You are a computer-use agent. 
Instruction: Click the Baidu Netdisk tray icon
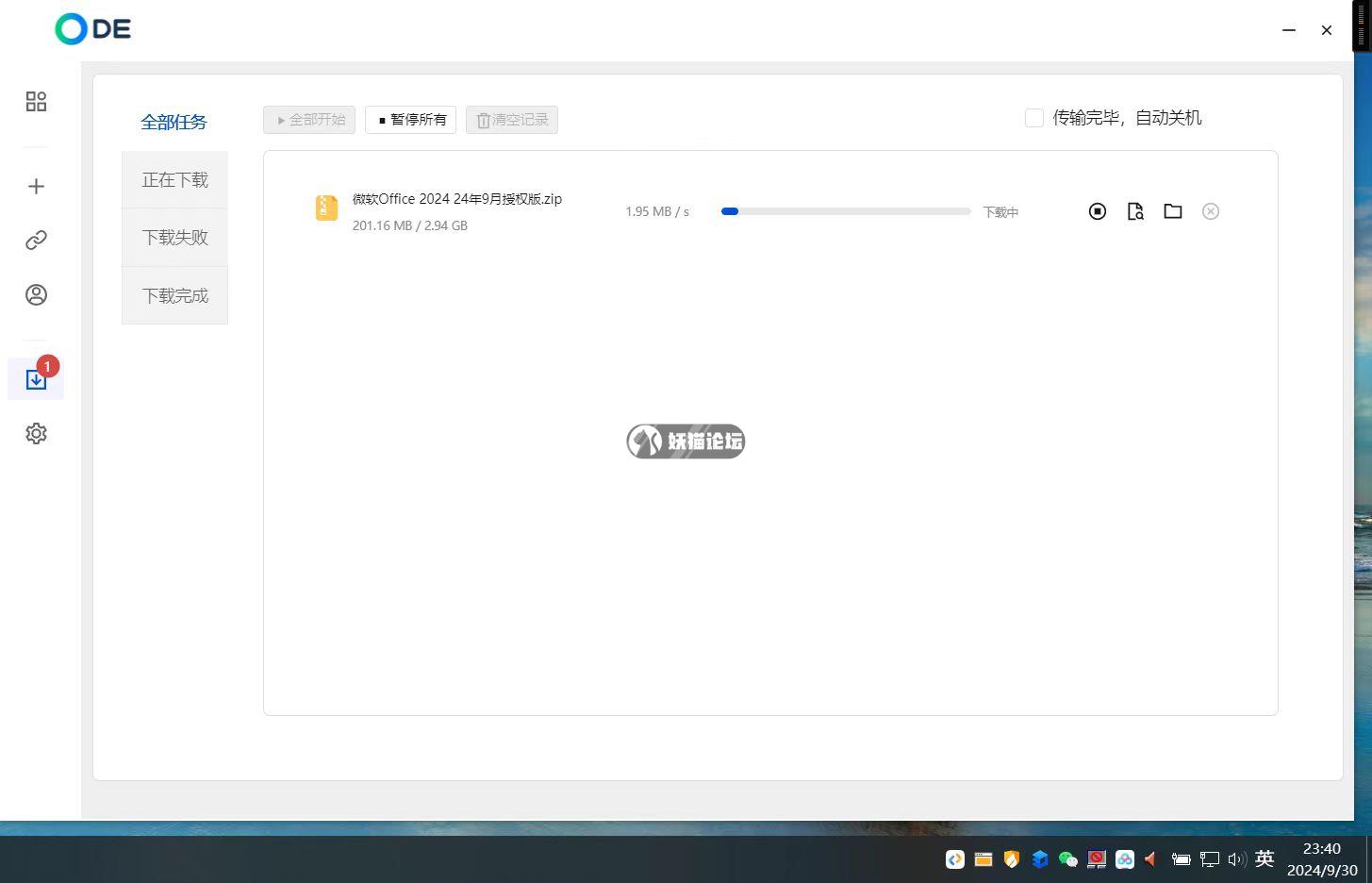[x=1125, y=859]
